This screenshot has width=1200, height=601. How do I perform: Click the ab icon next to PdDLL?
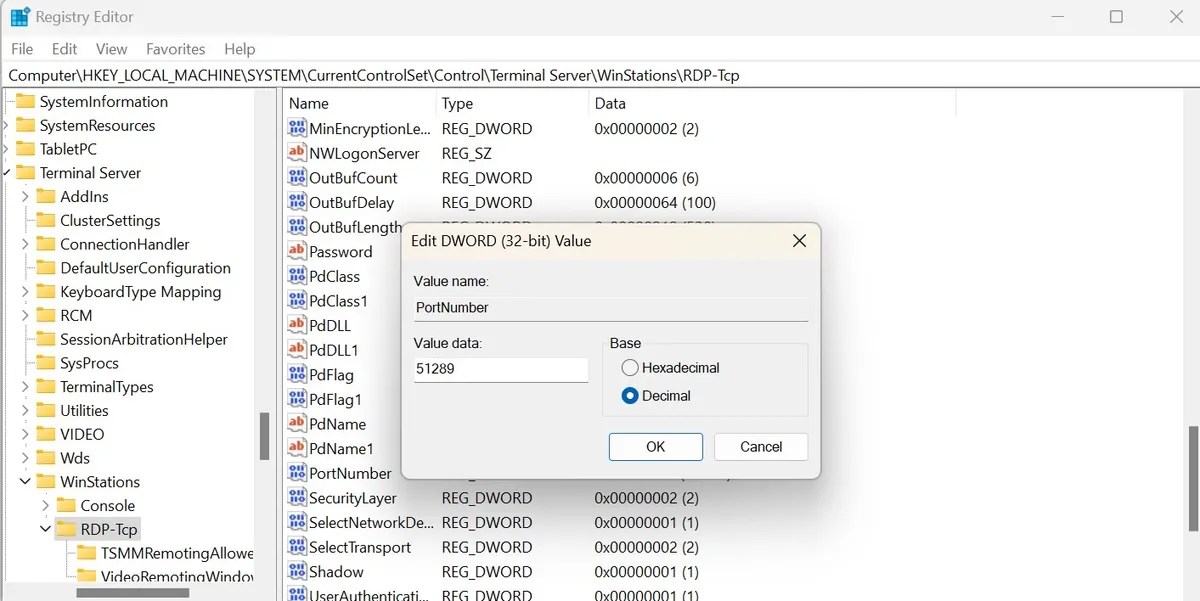297,325
